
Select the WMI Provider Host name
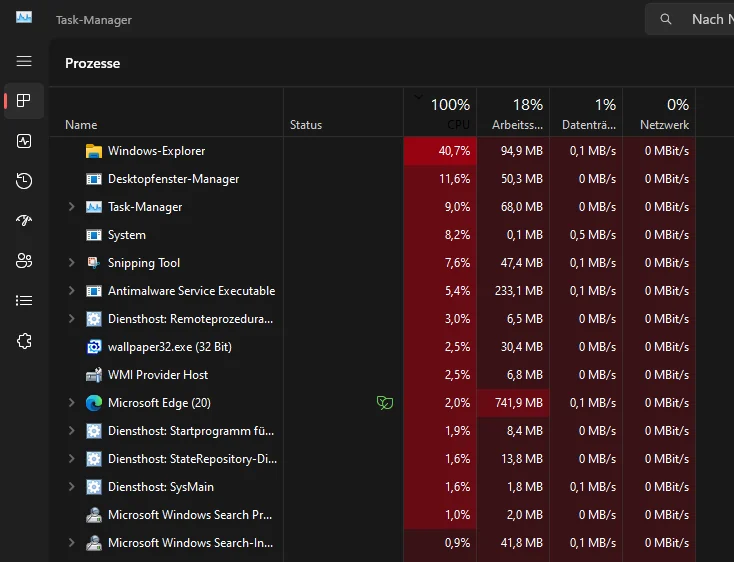pyautogui.click(x=158, y=375)
